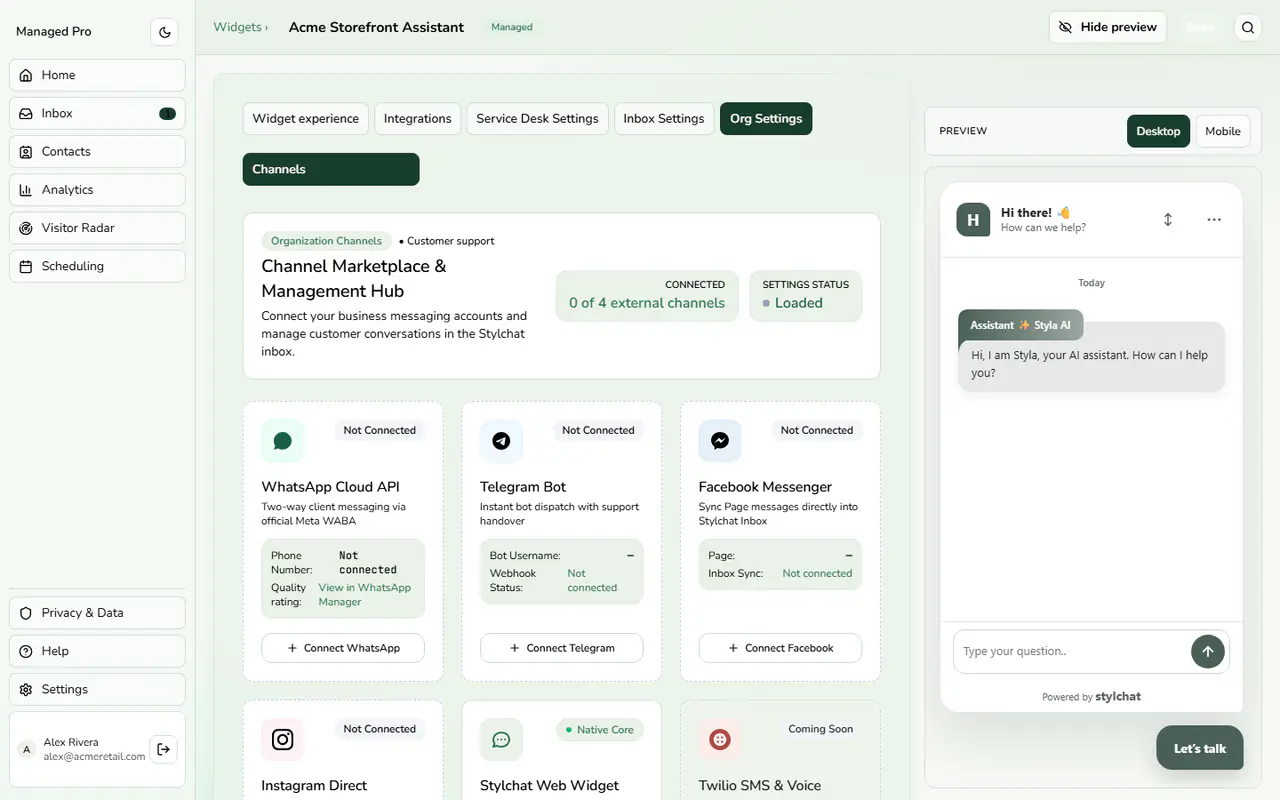Send message with the arrow button

click(1208, 651)
